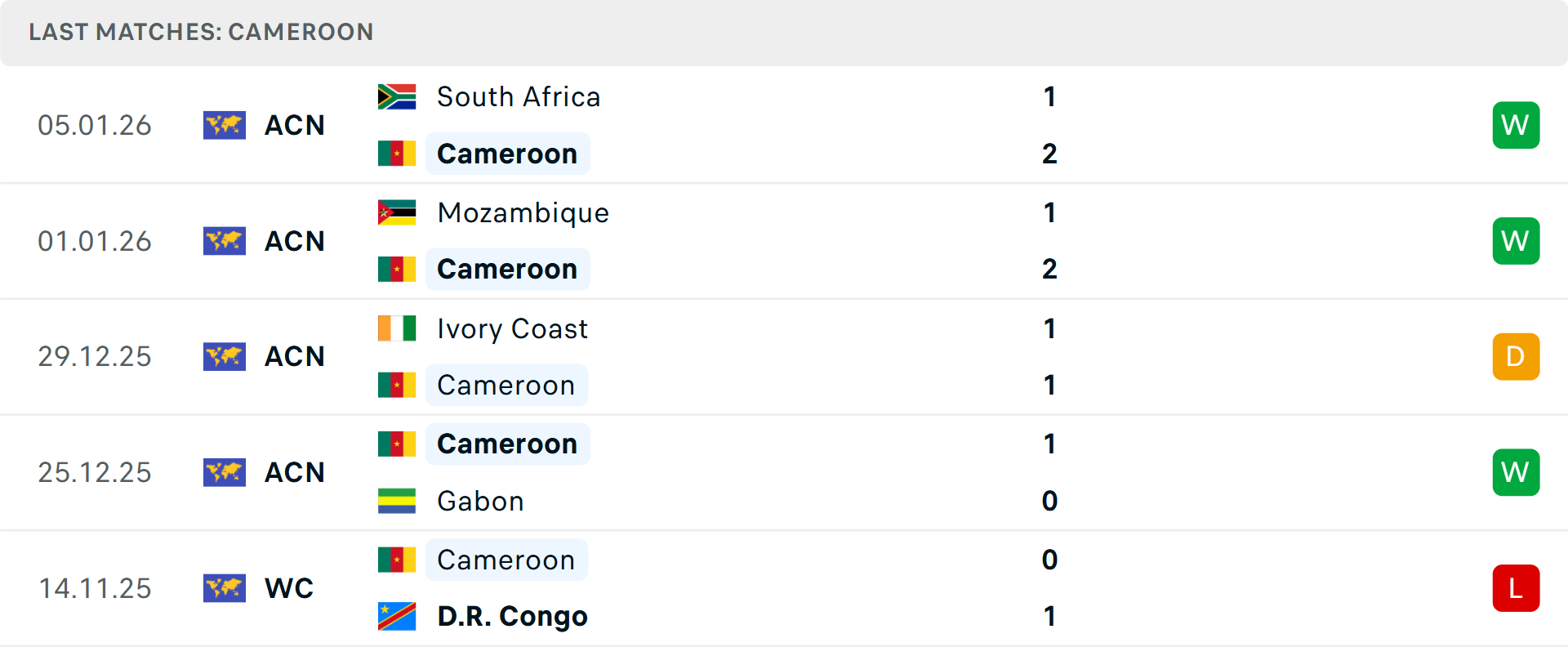Click Cameroon flag in the Gabon match

coord(397,444)
